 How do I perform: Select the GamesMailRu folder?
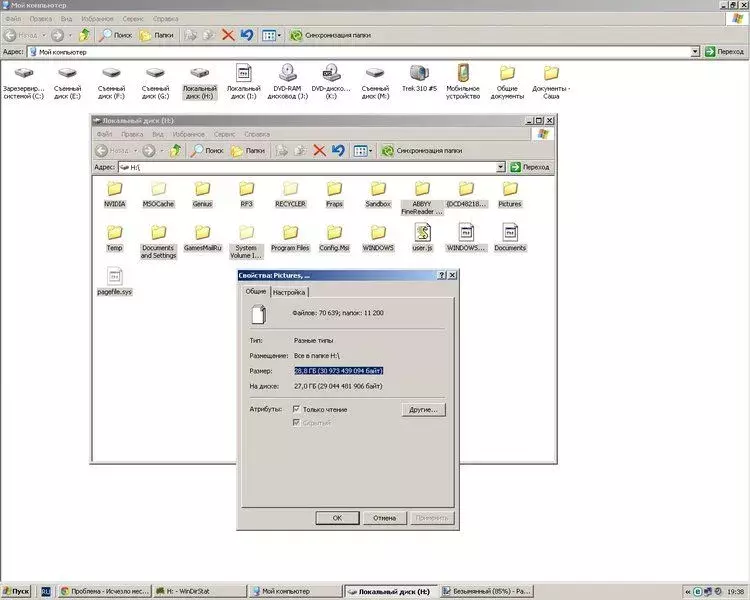202,239
